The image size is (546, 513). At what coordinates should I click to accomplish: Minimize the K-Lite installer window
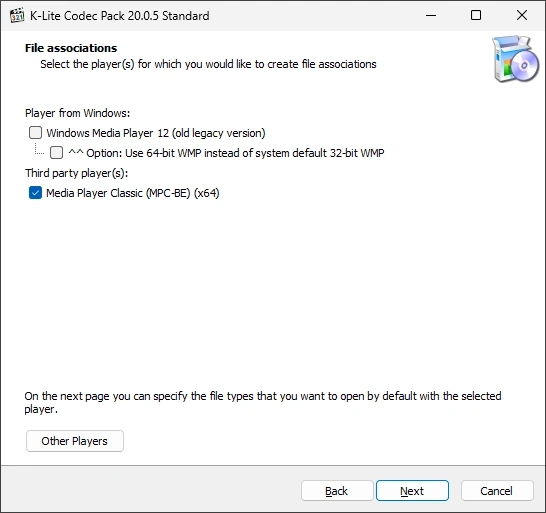click(431, 16)
